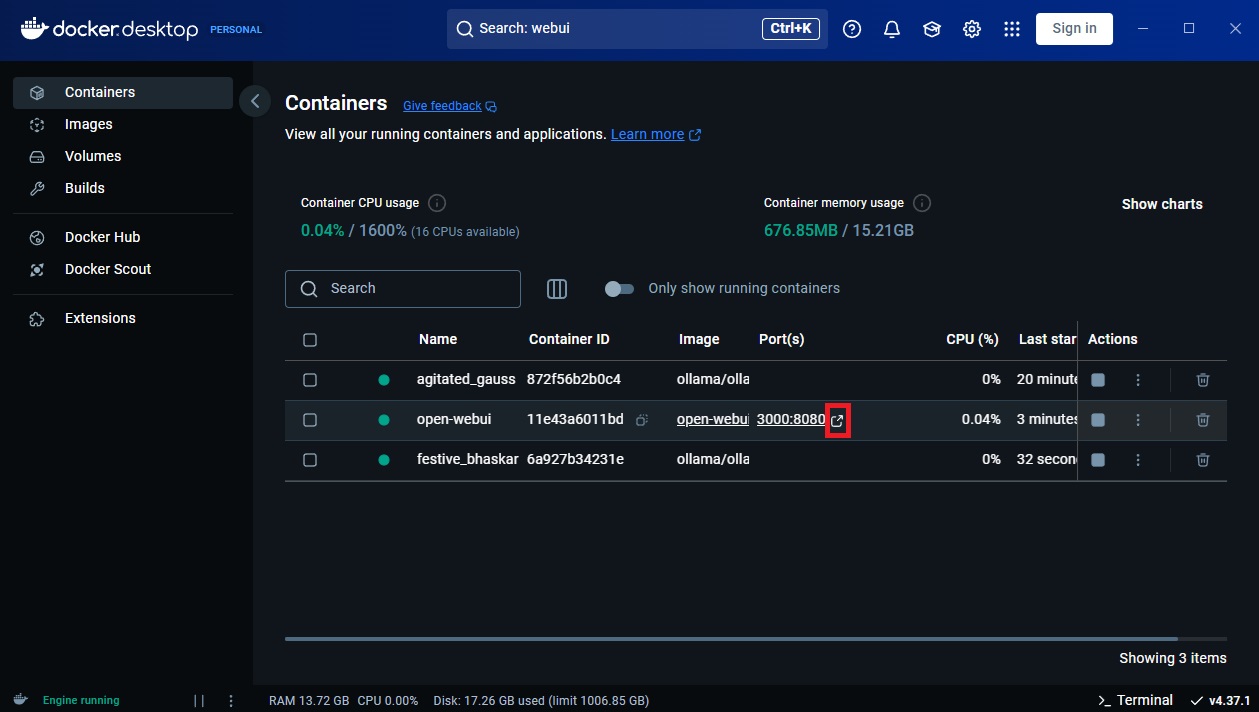Sort by the CPU (%) column header
Viewport: 1259px width, 712px height.
[x=972, y=340]
